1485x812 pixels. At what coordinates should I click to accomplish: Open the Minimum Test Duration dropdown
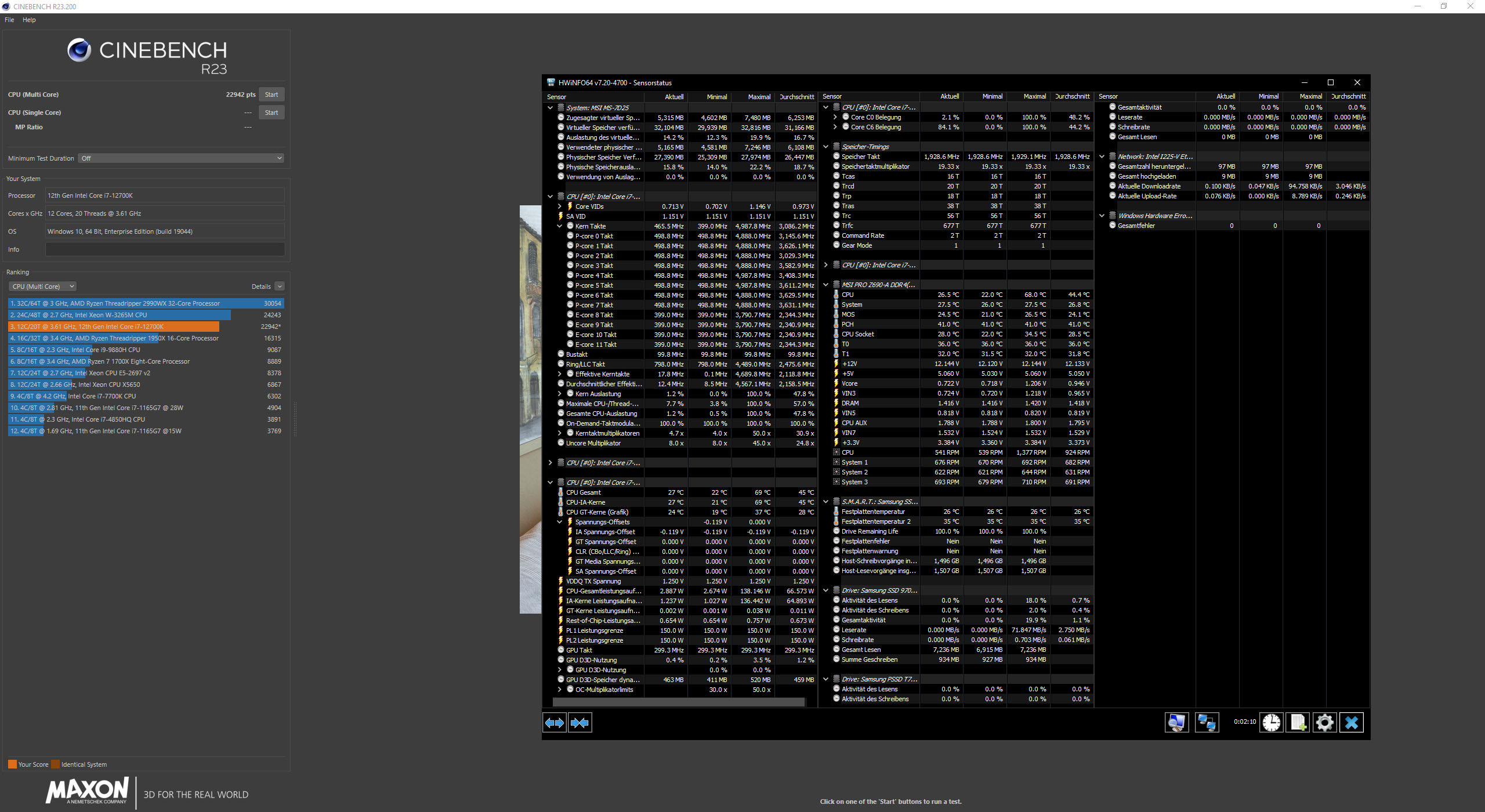click(x=181, y=158)
